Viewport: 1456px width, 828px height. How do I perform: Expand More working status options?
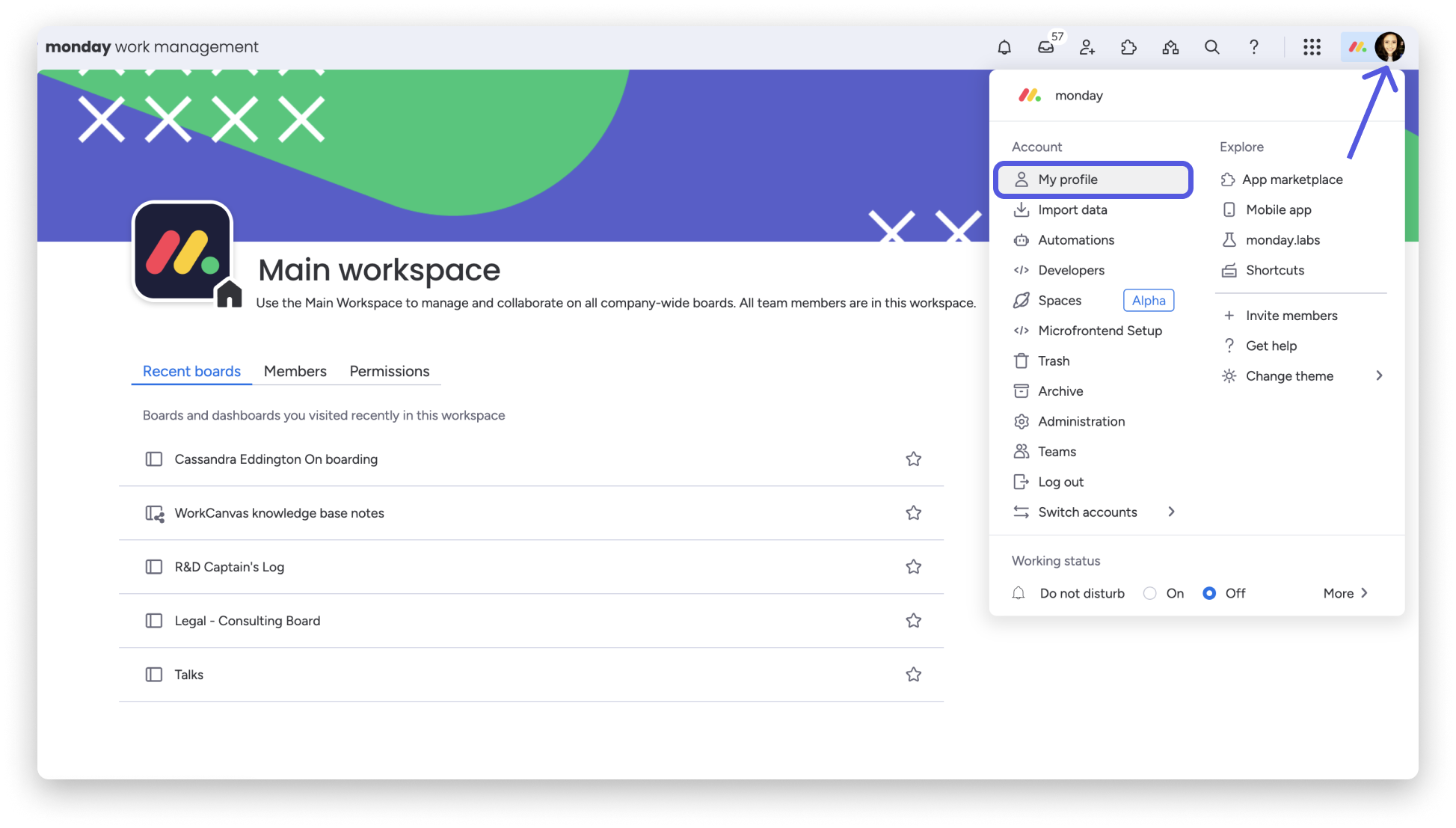coord(1345,593)
